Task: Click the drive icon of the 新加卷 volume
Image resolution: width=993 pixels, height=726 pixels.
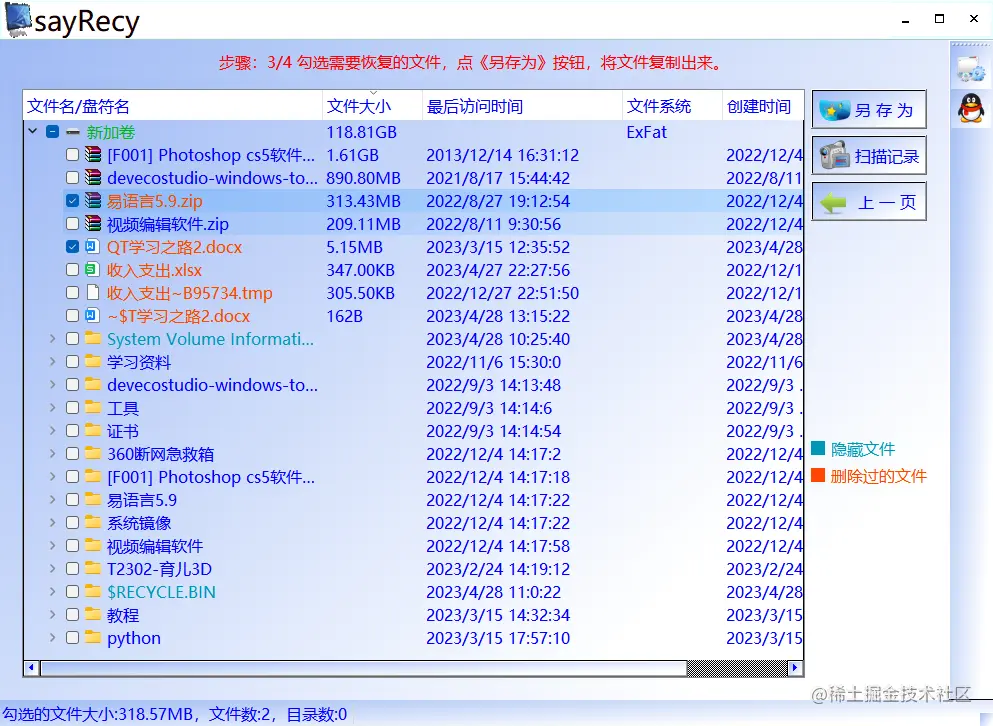Action: tap(76, 131)
